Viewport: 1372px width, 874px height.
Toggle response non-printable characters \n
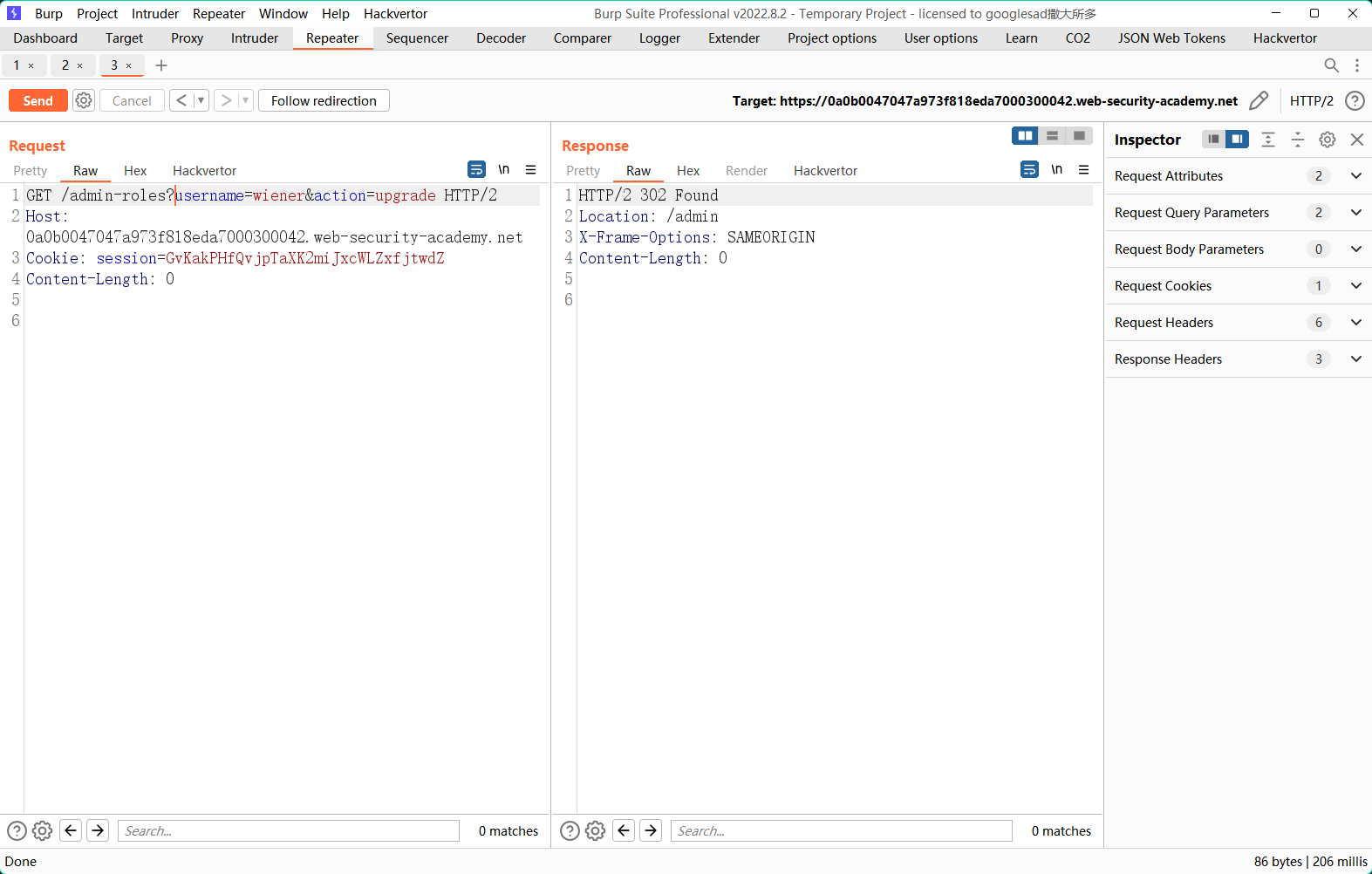[x=1057, y=169]
